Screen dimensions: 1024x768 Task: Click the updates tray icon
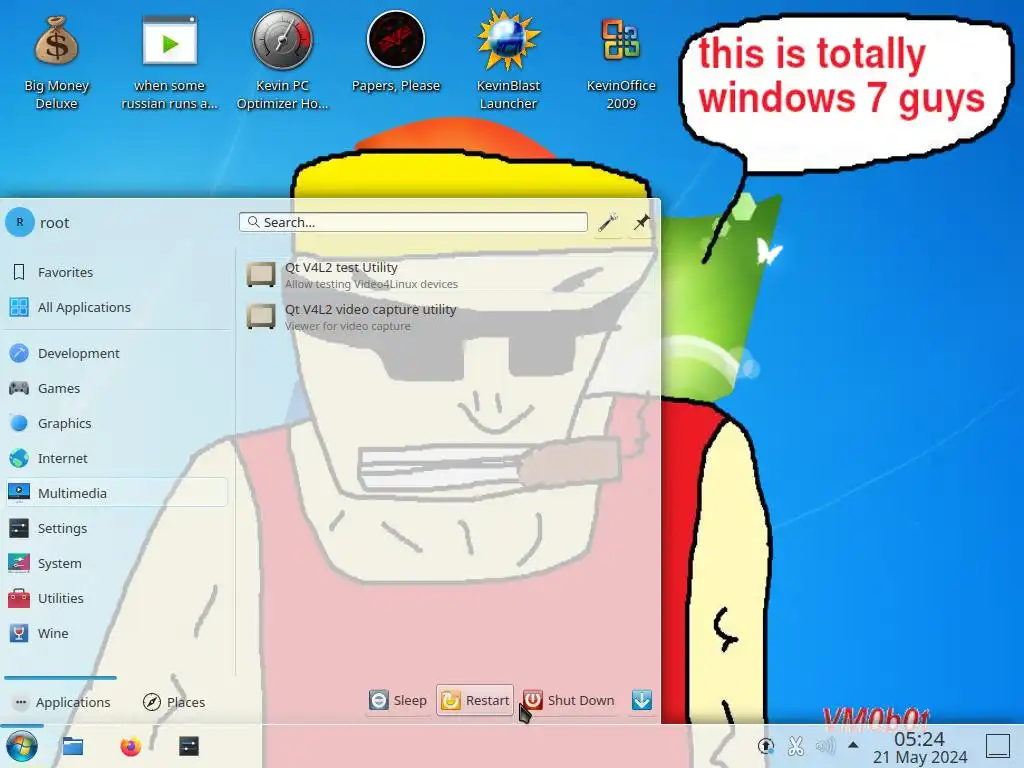[x=765, y=746]
